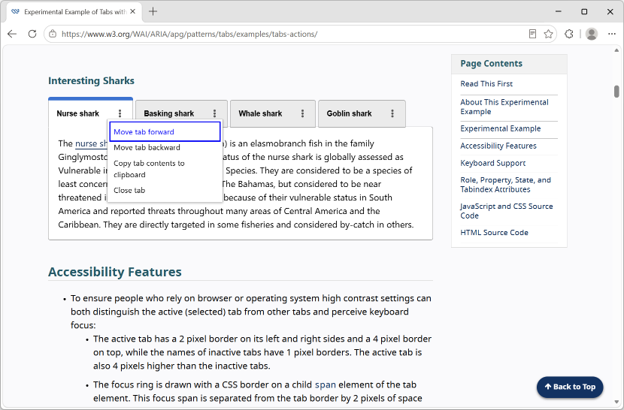Add this page to favorites star icon
Screen dimensions: 624x410
548,34
